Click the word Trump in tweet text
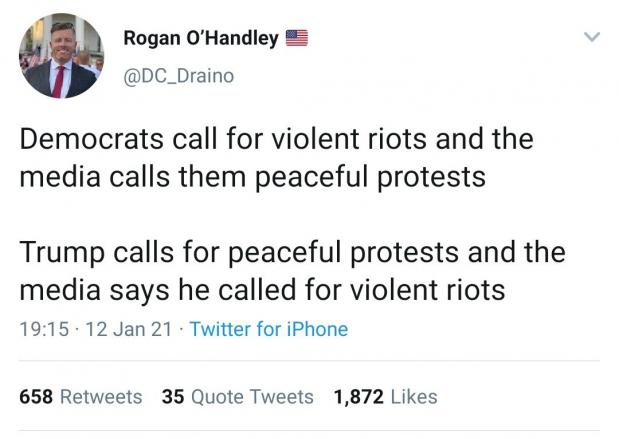This screenshot has height=439, width=619. (62, 253)
